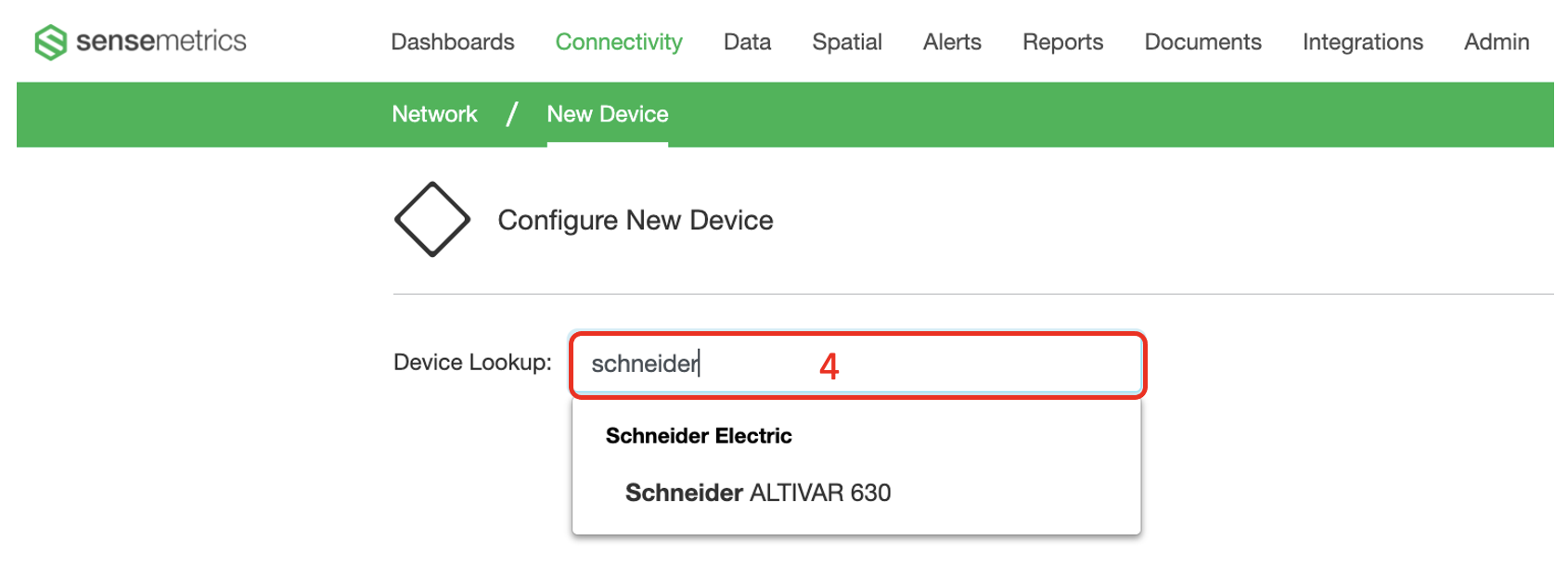Click inside the Device Lookup field
This screenshot has height=564, width=1568.
click(x=857, y=365)
